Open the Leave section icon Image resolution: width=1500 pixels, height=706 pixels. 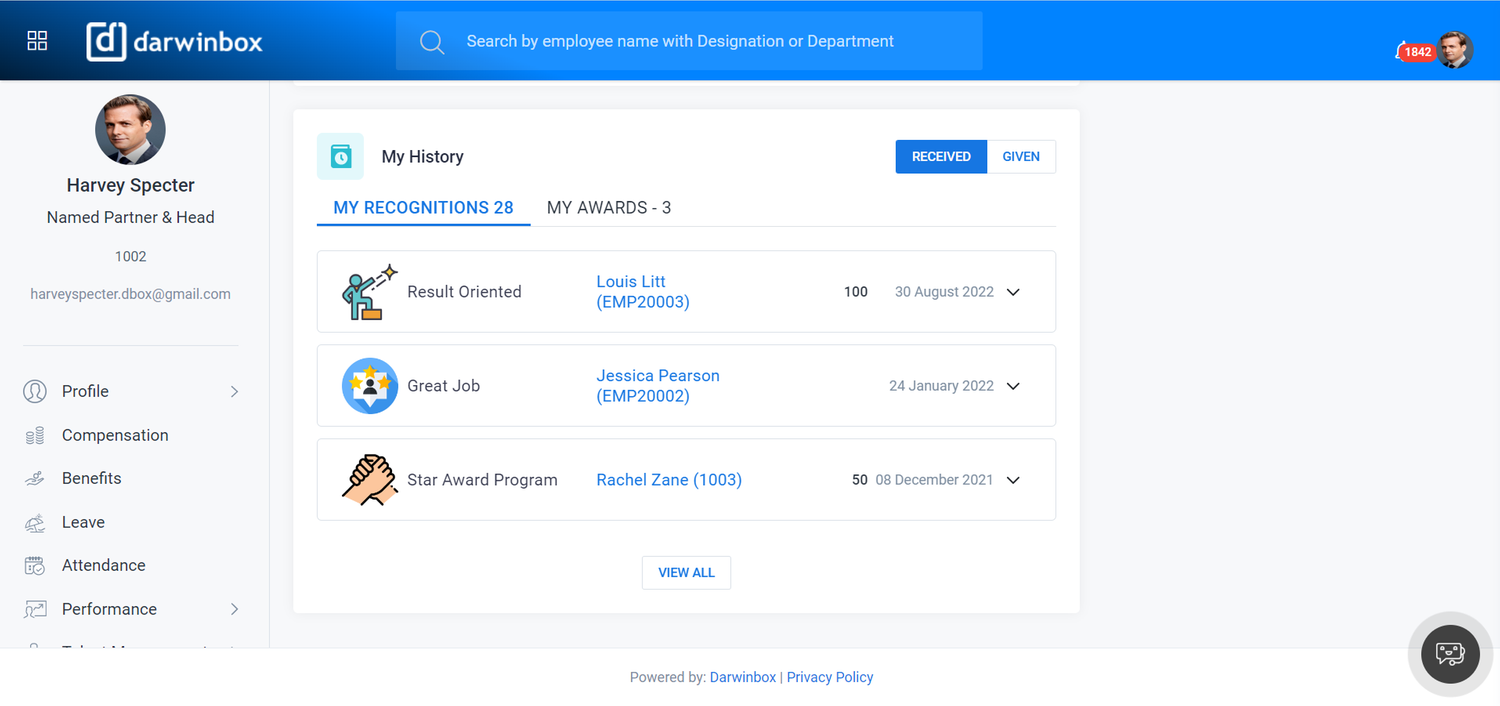[35, 521]
